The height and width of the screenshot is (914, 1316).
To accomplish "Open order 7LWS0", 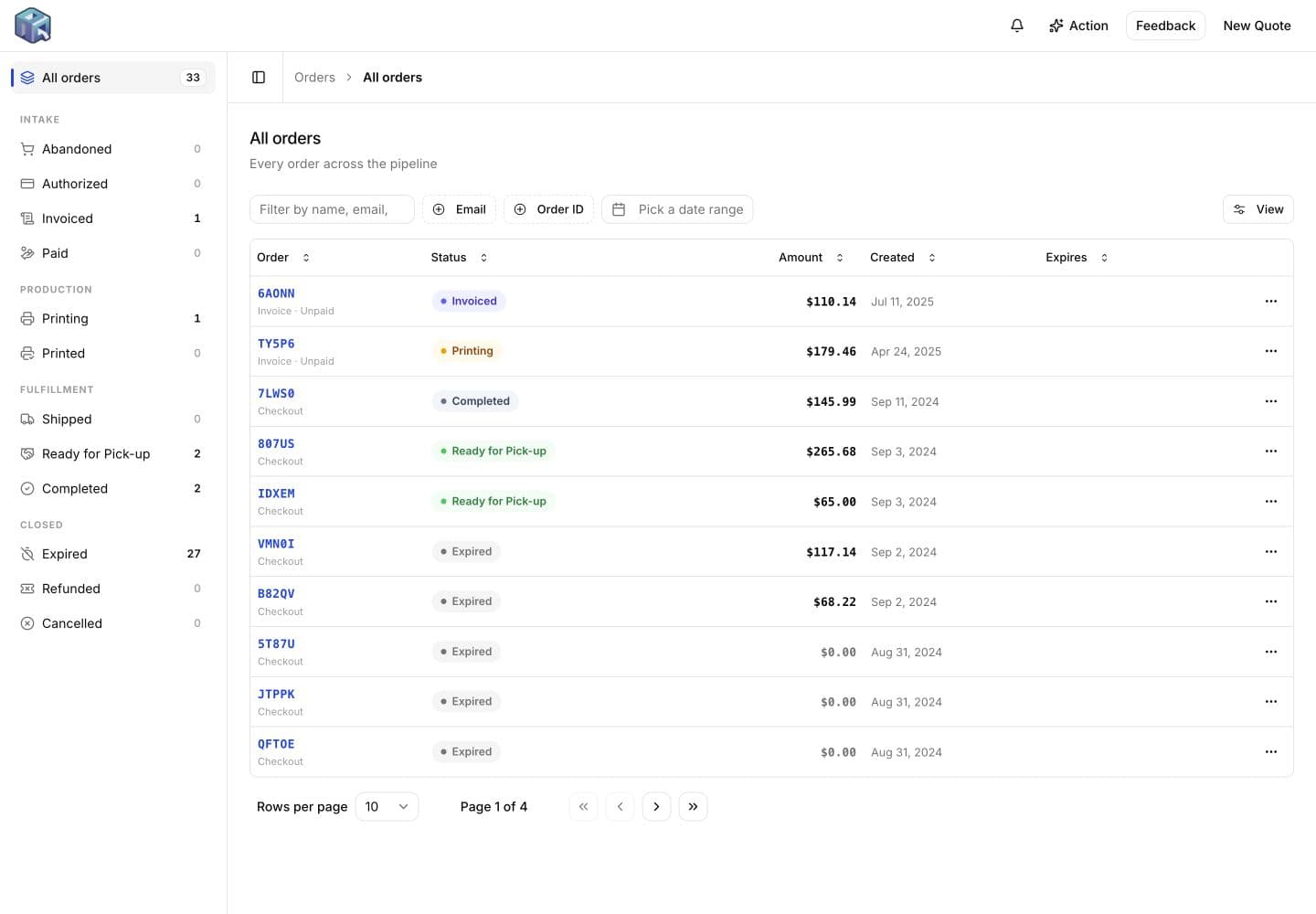I will (276, 394).
